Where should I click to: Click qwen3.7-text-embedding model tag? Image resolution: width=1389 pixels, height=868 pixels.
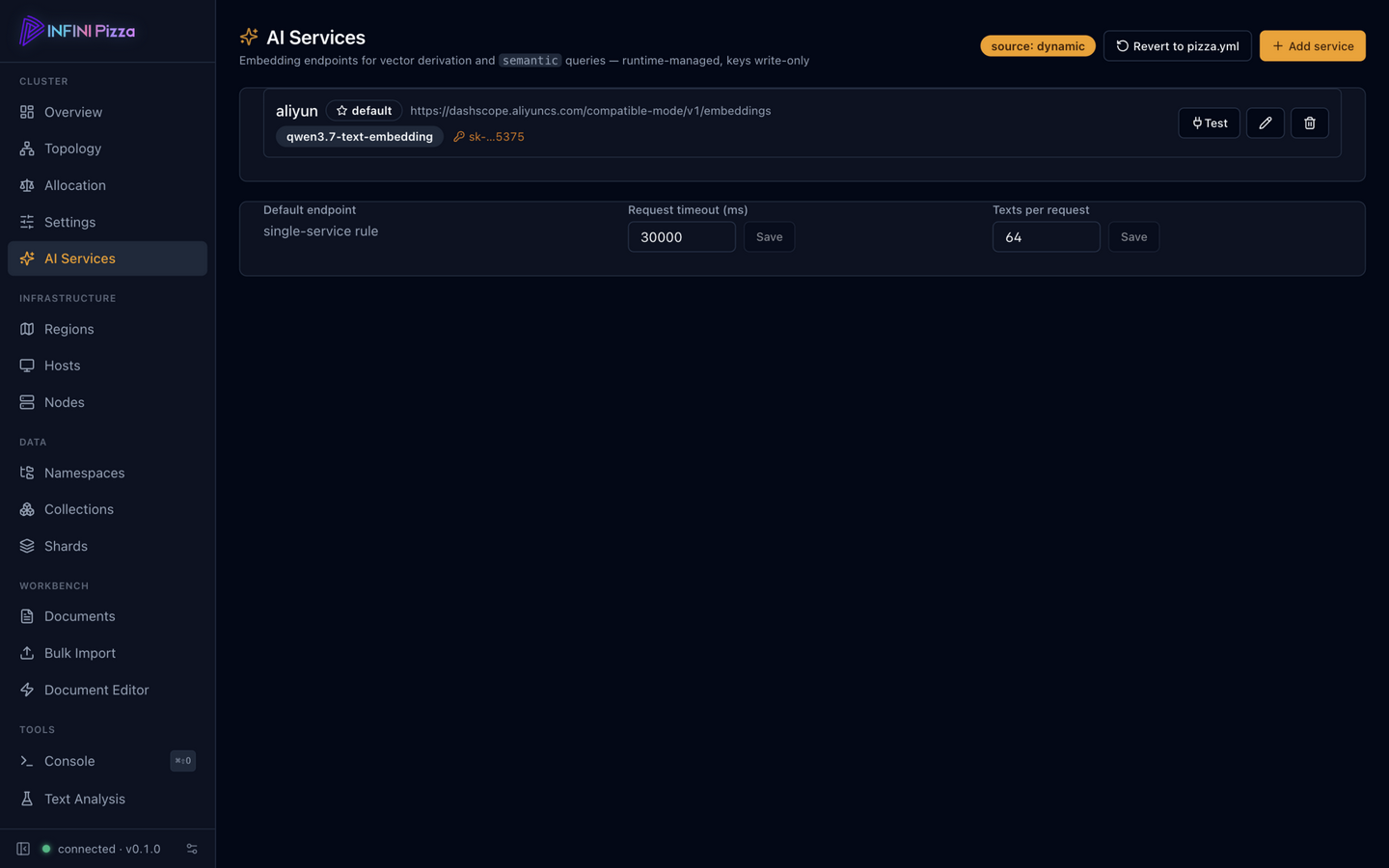360,137
